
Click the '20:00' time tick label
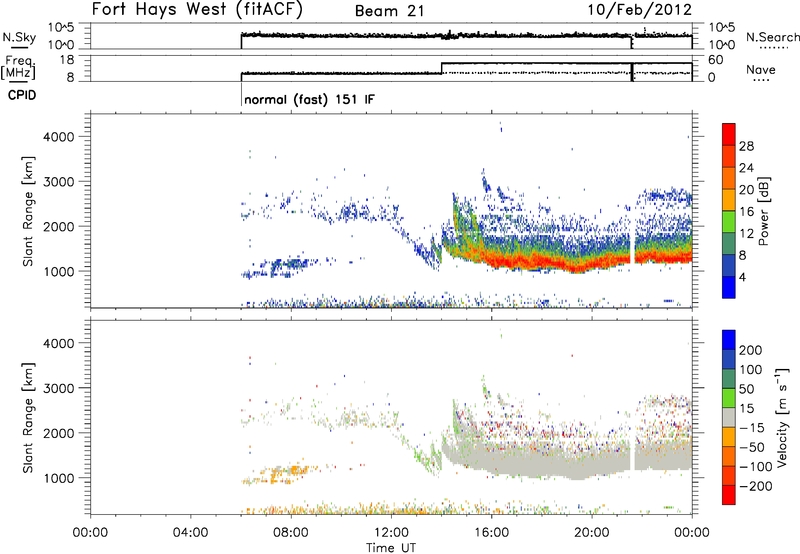(591, 533)
